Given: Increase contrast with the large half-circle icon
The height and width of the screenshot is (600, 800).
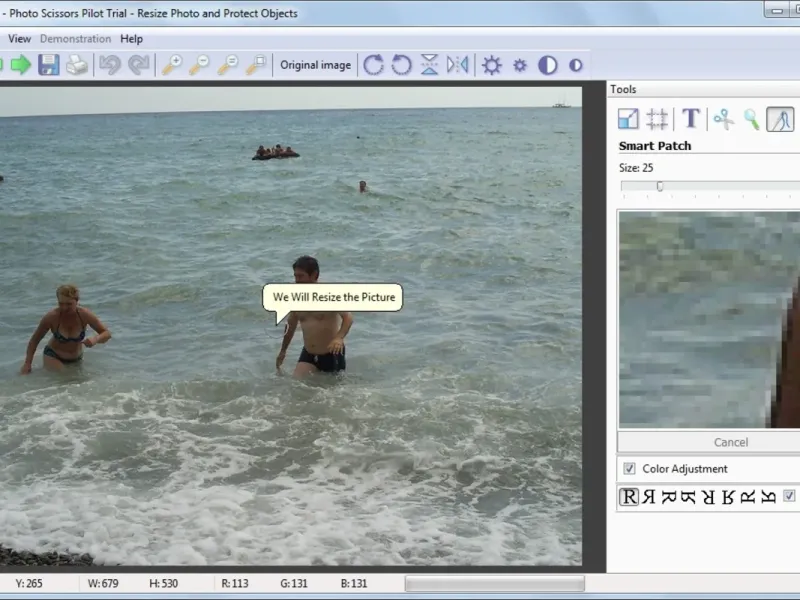Looking at the screenshot, I should pyautogui.click(x=548, y=65).
